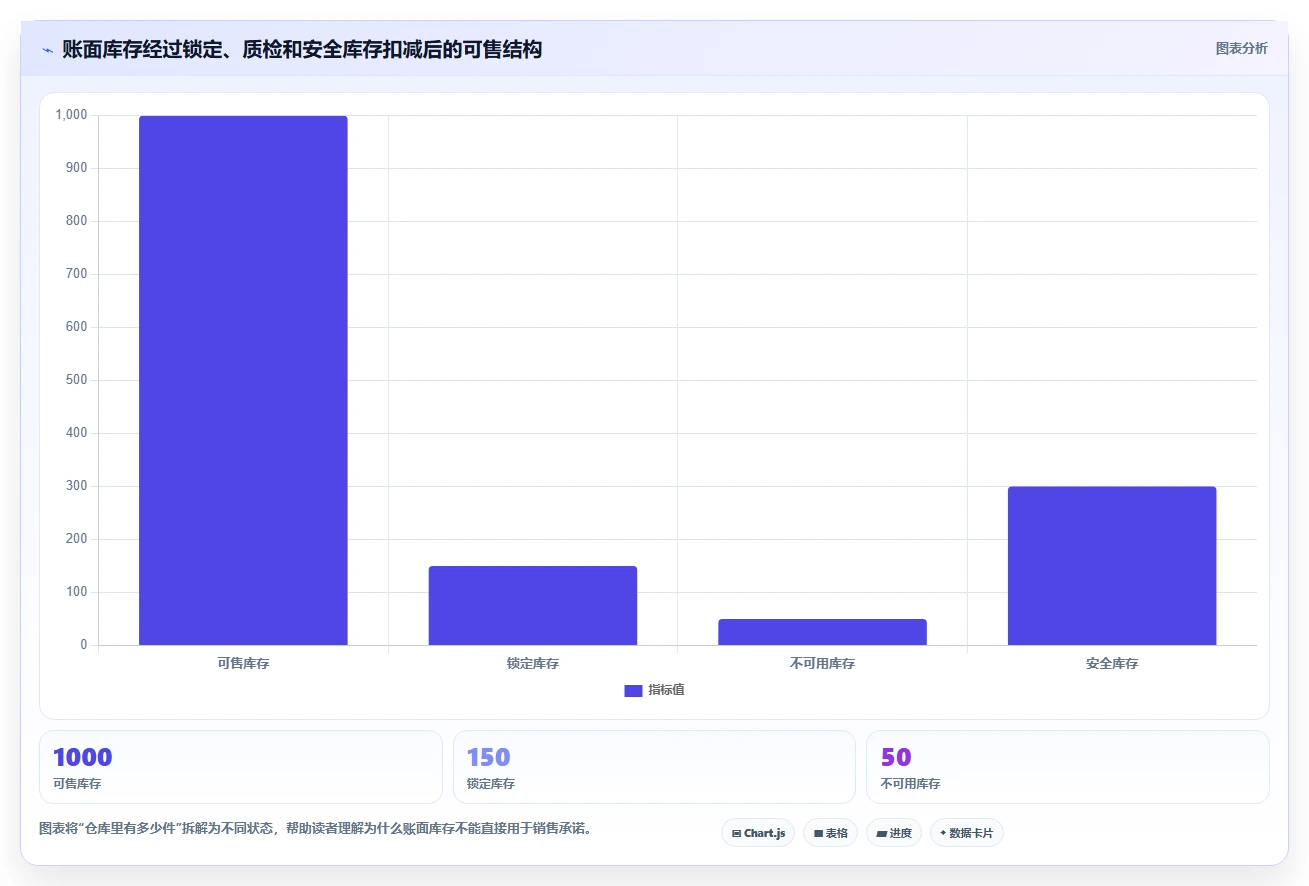The image size is (1309, 886).
Task: Select the 可售库存 bar in the chart
Action: pyautogui.click(x=243, y=380)
